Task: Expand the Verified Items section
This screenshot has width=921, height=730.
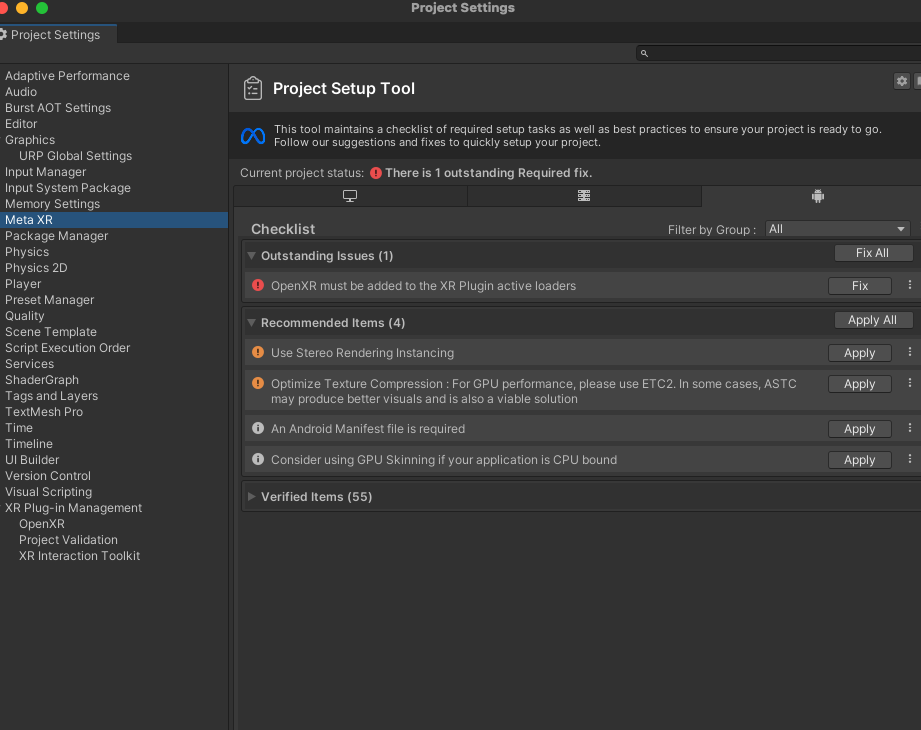Action: pos(252,497)
